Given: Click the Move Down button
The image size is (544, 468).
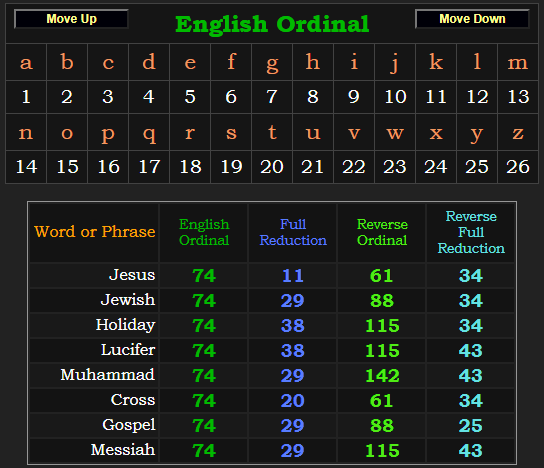Looking at the screenshot, I should coord(472,19).
